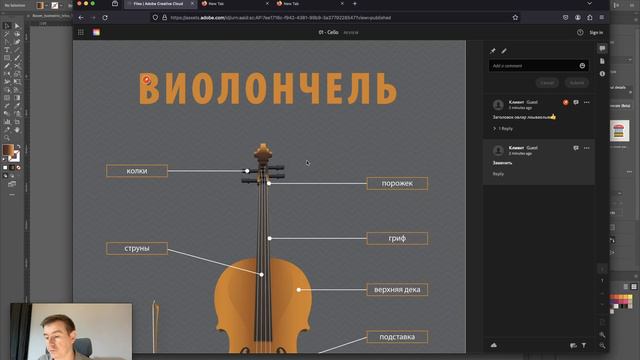Select the drawing pencil comment tool
The height and width of the screenshot is (360, 640).
point(504,51)
